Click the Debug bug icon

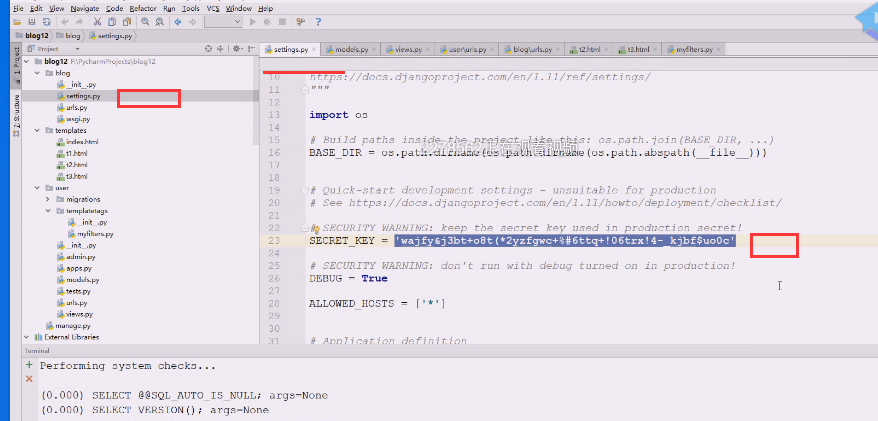coord(267,22)
